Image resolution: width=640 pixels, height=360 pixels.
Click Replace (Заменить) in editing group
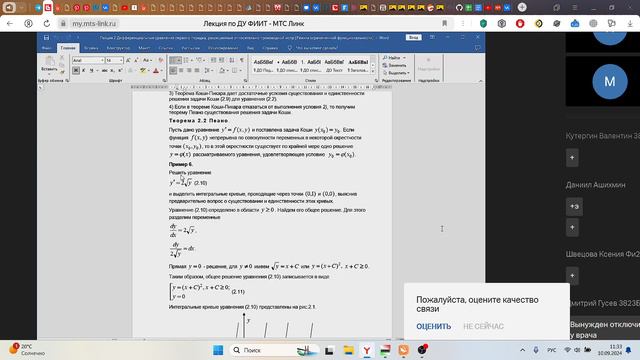395,65
